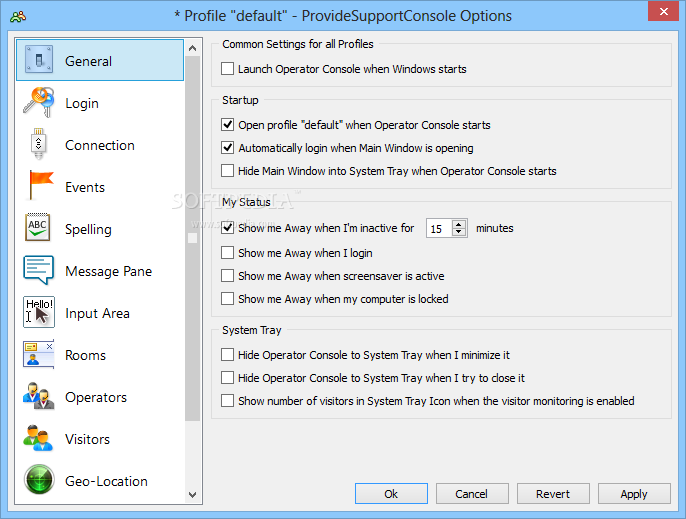Uncheck Automatically login when Main Window opens

227,147
